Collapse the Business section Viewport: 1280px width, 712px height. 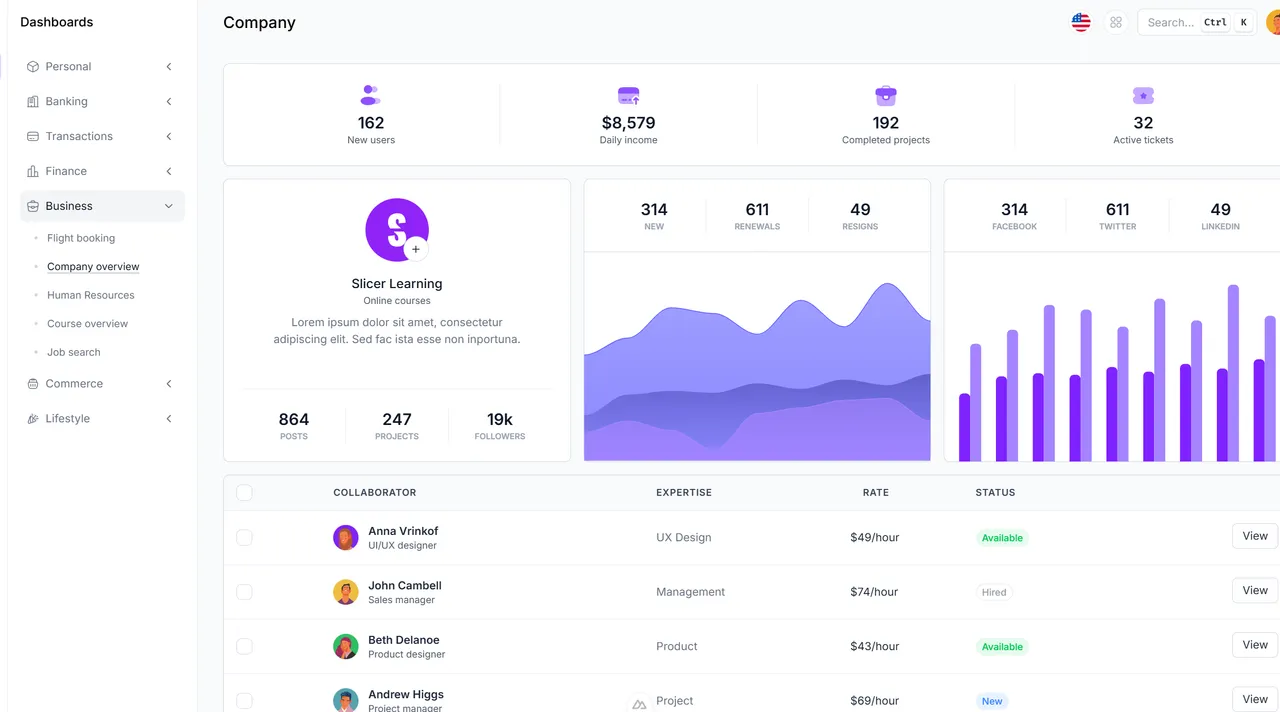pos(101,205)
